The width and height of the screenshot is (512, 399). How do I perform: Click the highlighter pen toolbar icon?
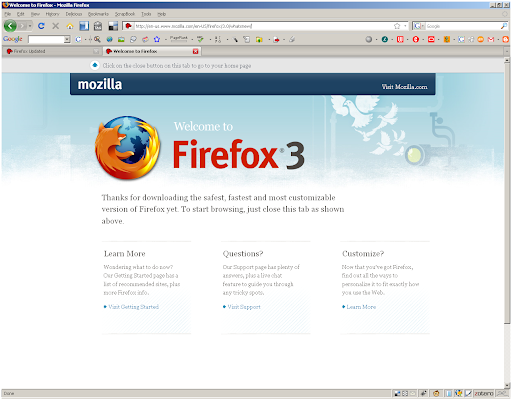point(235,39)
